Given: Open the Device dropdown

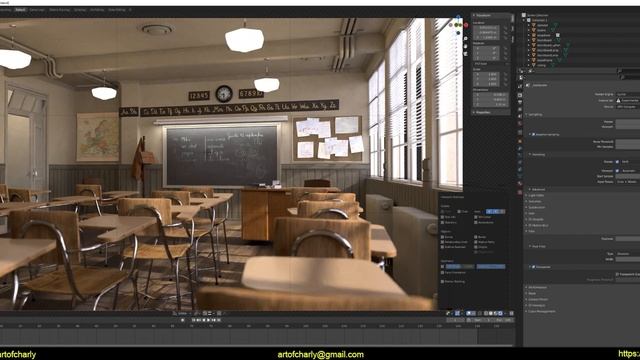Looking at the screenshot, I should coord(628,107).
